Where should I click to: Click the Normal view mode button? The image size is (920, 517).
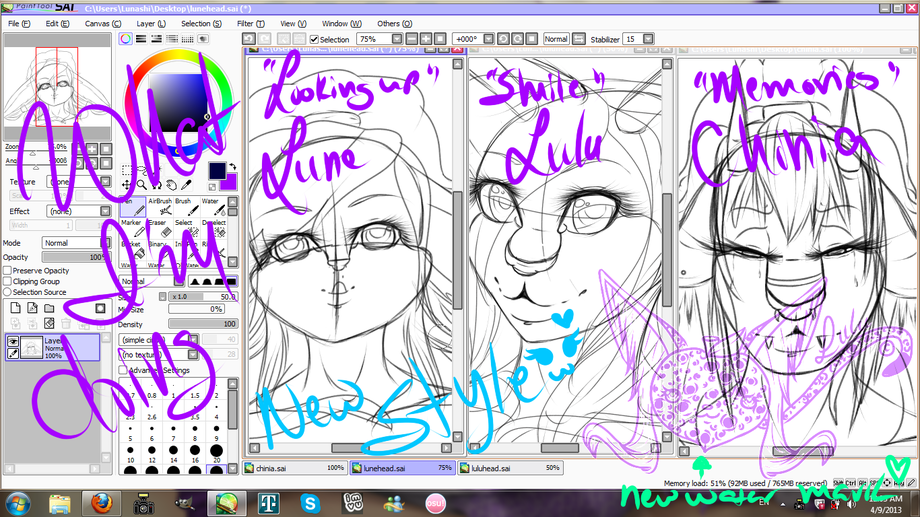click(556, 39)
